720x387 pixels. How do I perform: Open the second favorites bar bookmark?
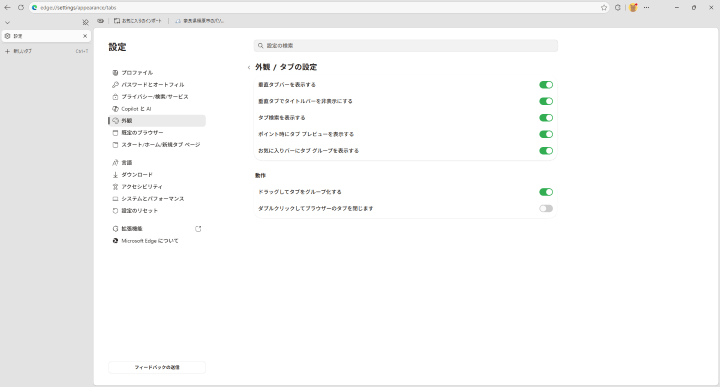coord(199,21)
